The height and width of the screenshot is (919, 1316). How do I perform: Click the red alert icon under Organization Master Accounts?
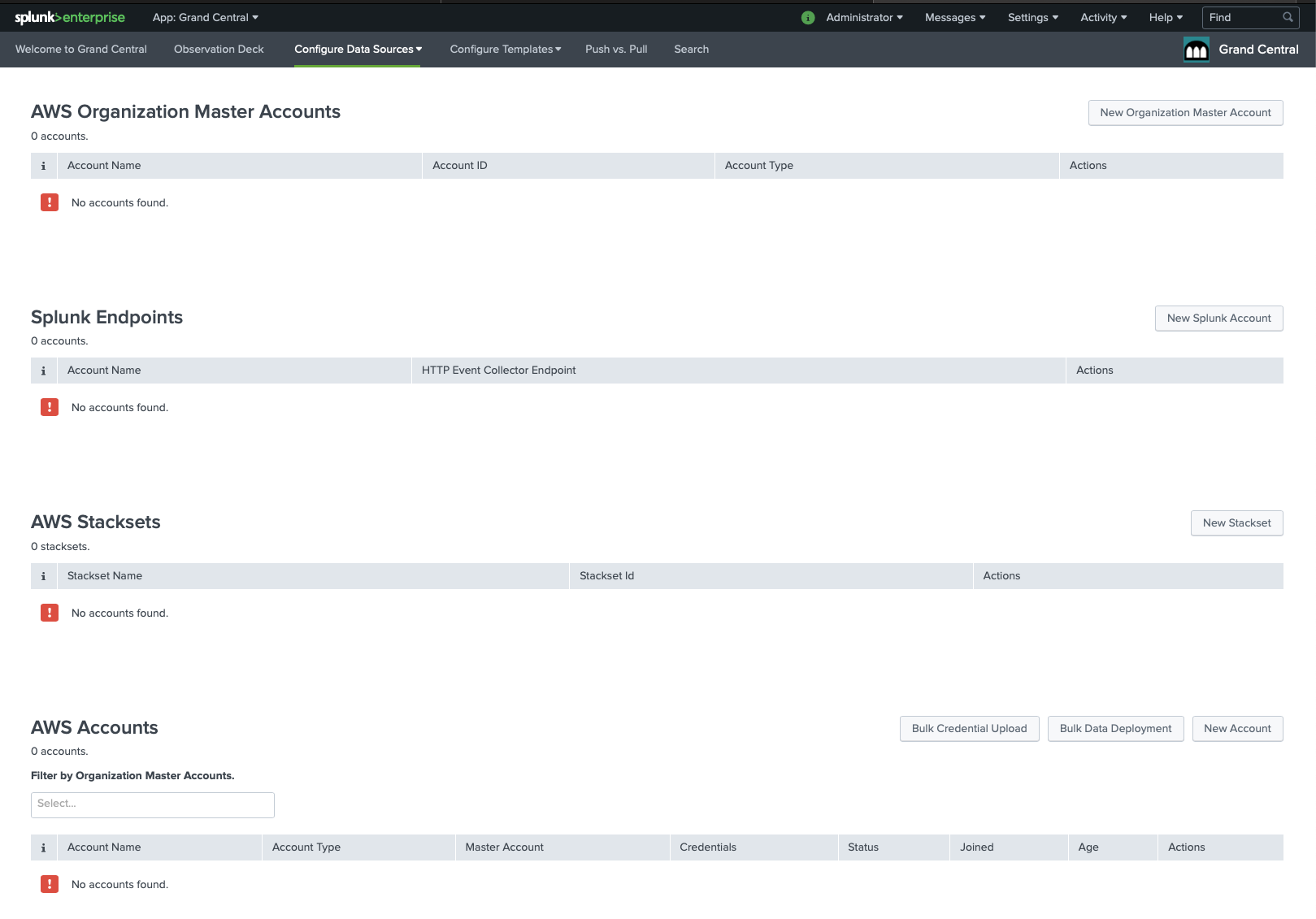coord(50,202)
